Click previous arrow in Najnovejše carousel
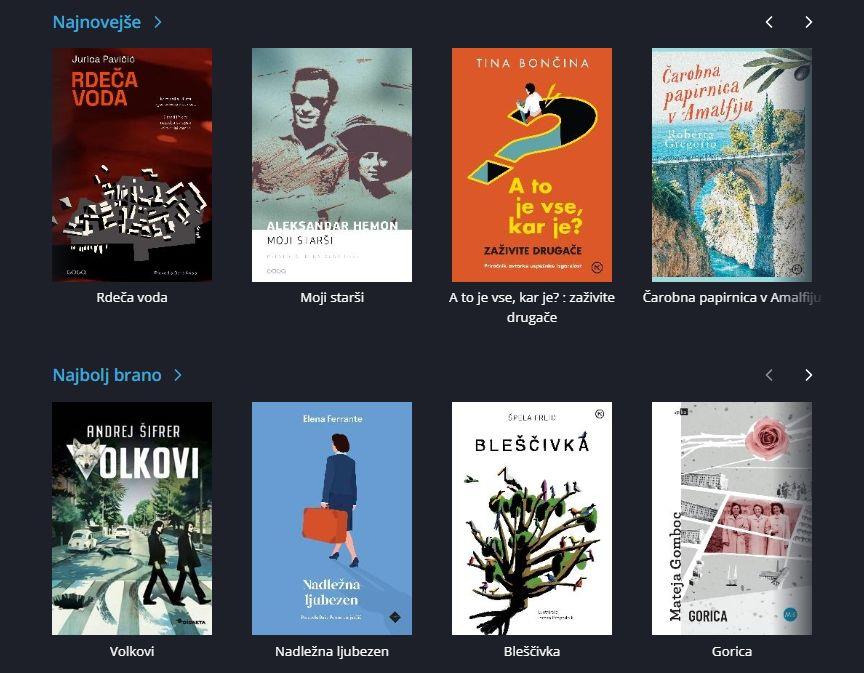 pyautogui.click(x=769, y=22)
